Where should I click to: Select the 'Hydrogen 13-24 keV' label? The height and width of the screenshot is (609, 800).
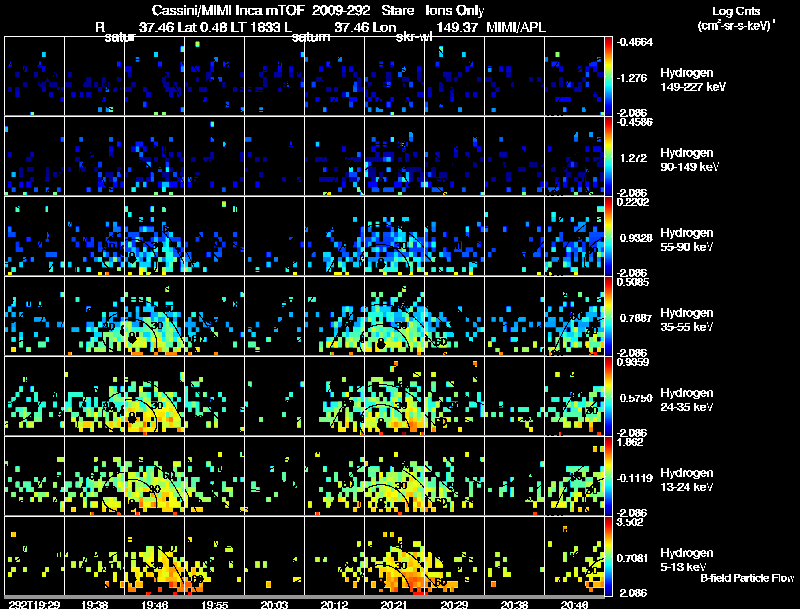tap(687, 480)
